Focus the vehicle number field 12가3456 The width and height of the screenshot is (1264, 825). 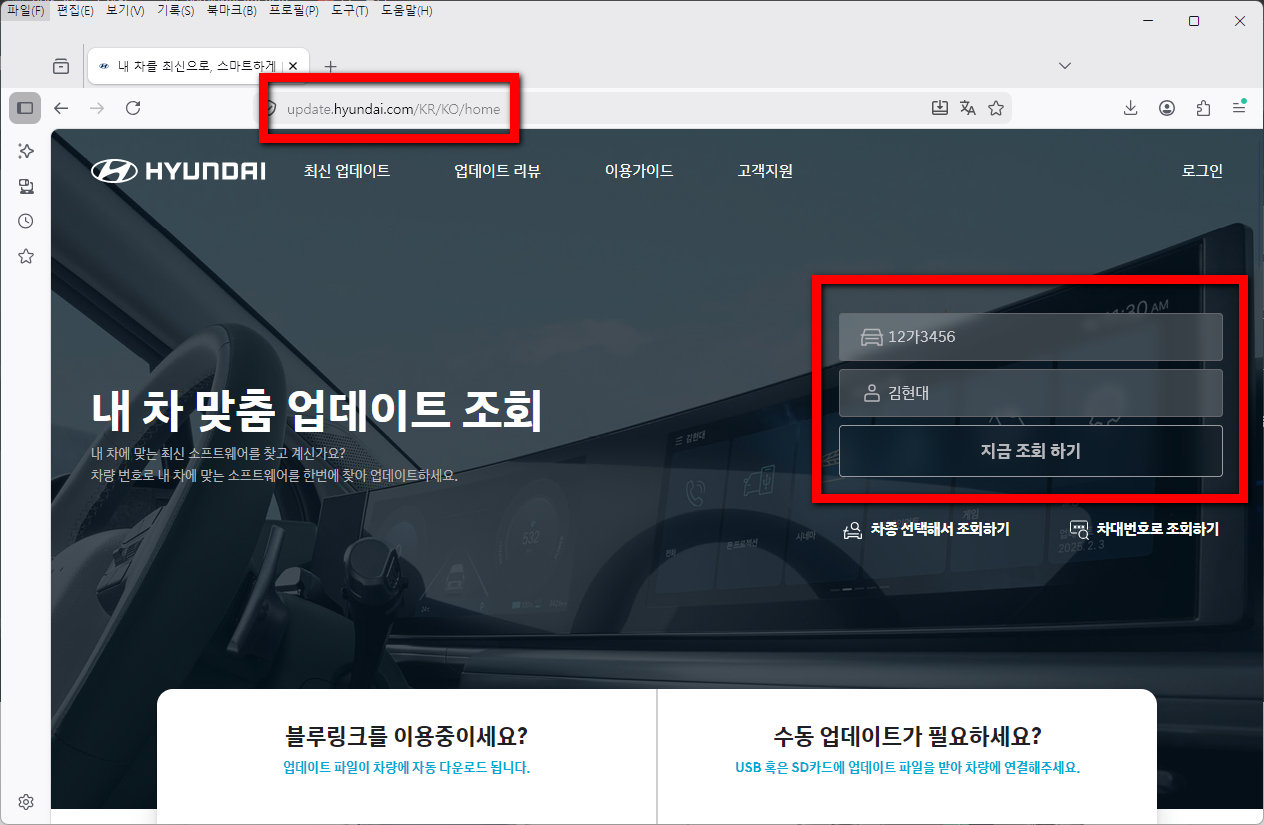click(x=1031, y=337)
